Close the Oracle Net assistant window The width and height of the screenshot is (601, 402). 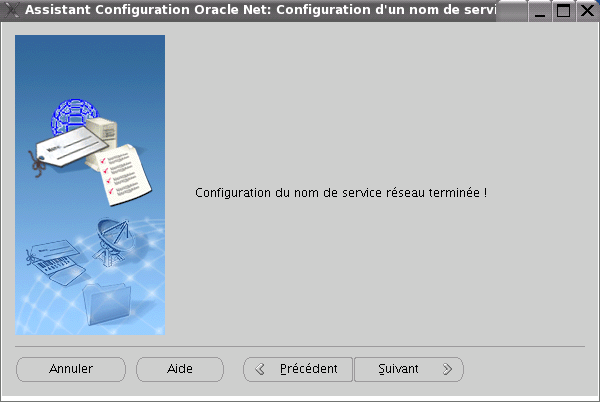[x=587, y=11]
